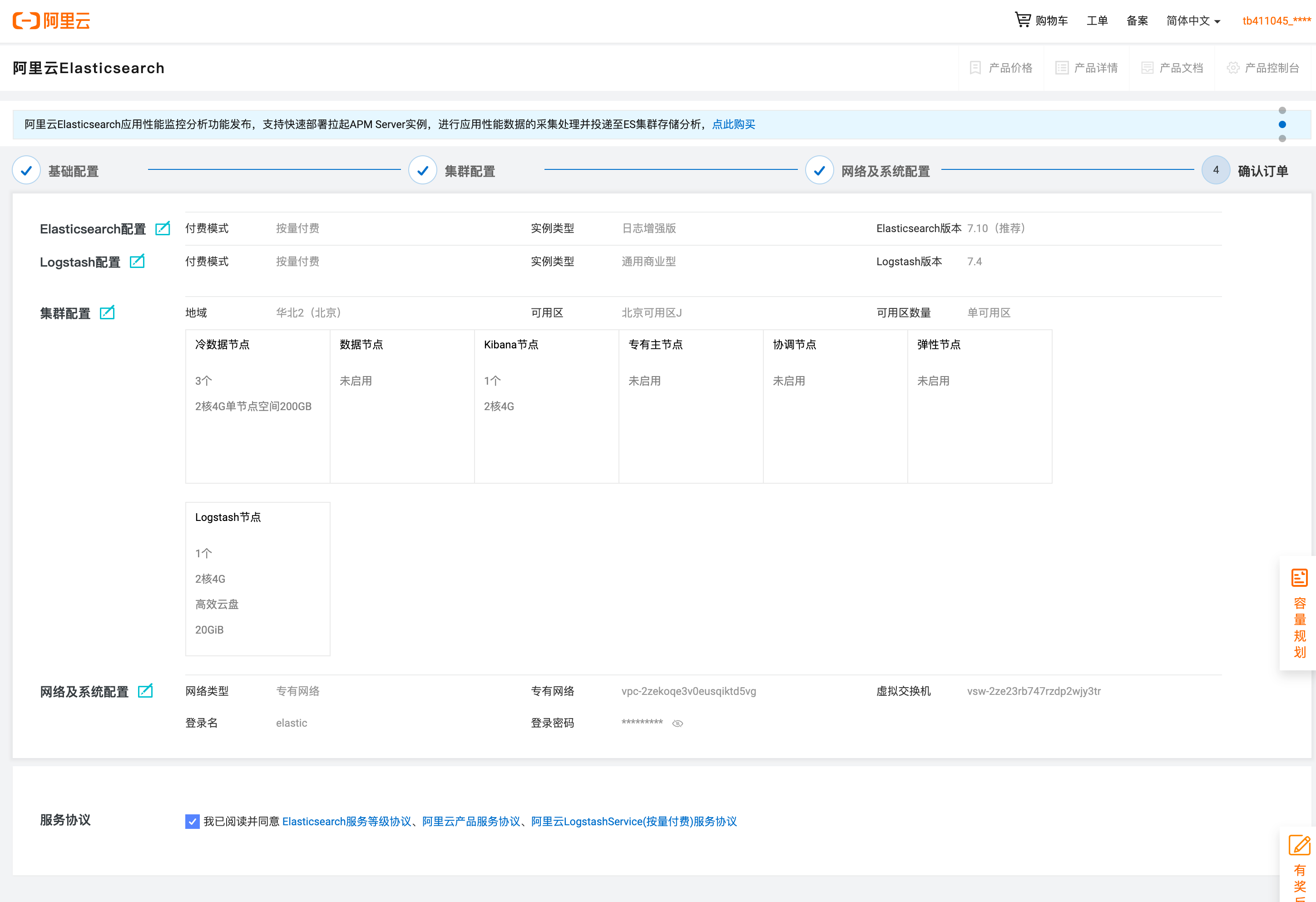
Task: Expand the tb411045 account menu
Action: pos(1276,21)
